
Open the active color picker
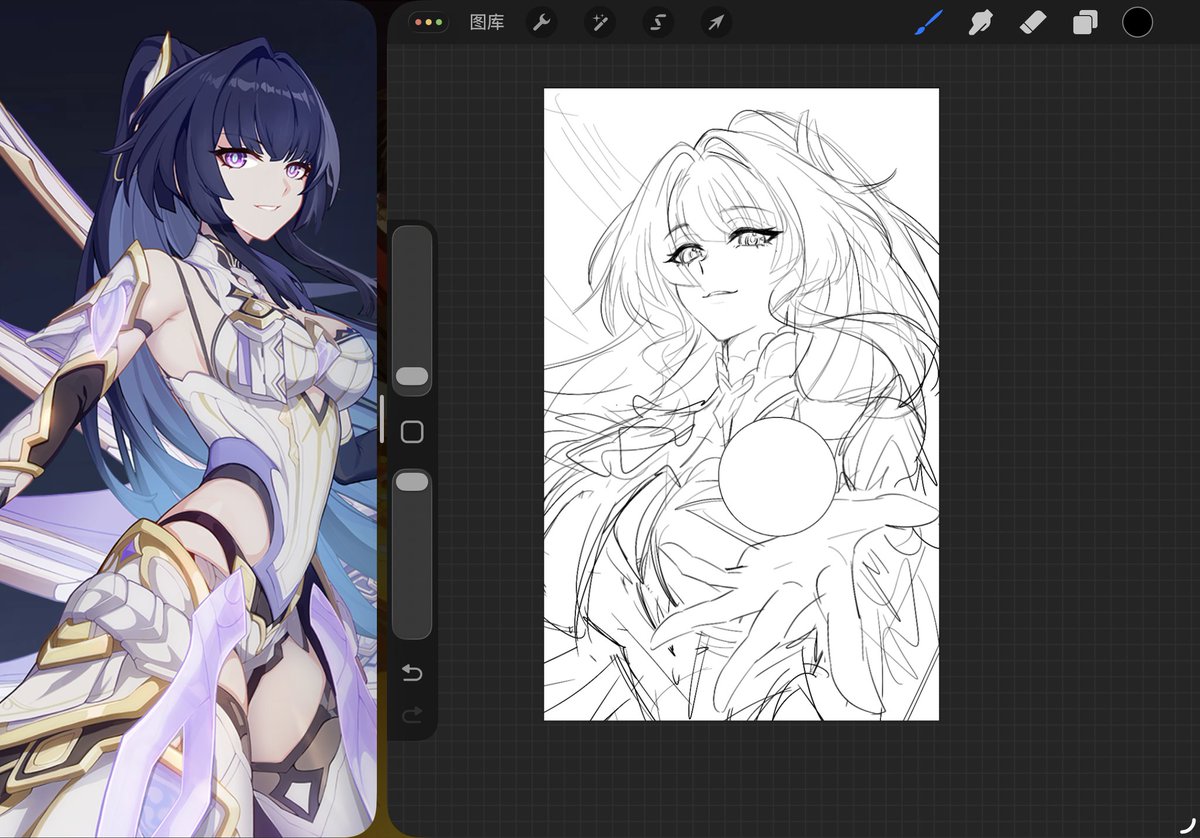(1137, 22)
